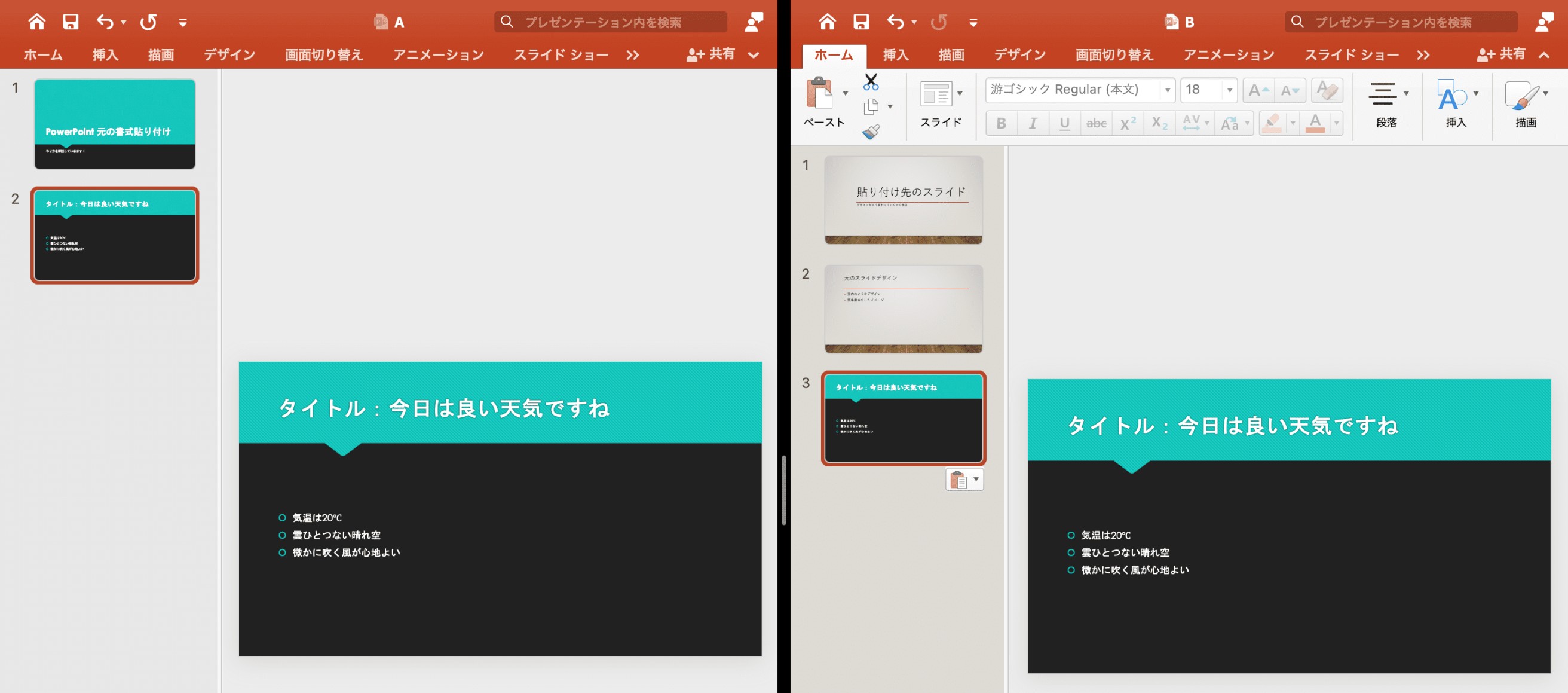Open the Paste Options dropdown below slide 3

pyautogui.click(x=964, y=480)
